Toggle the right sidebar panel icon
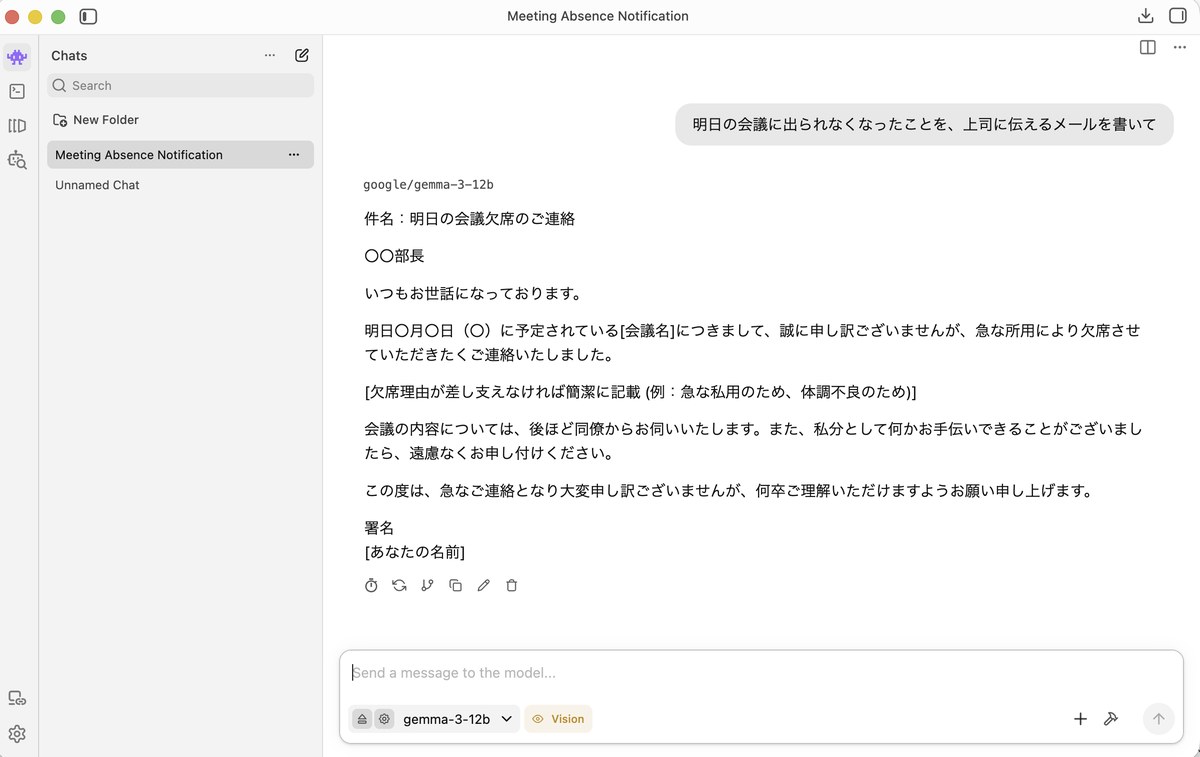This screenshot has width=1200, height=757. [x=1177, y=16]
